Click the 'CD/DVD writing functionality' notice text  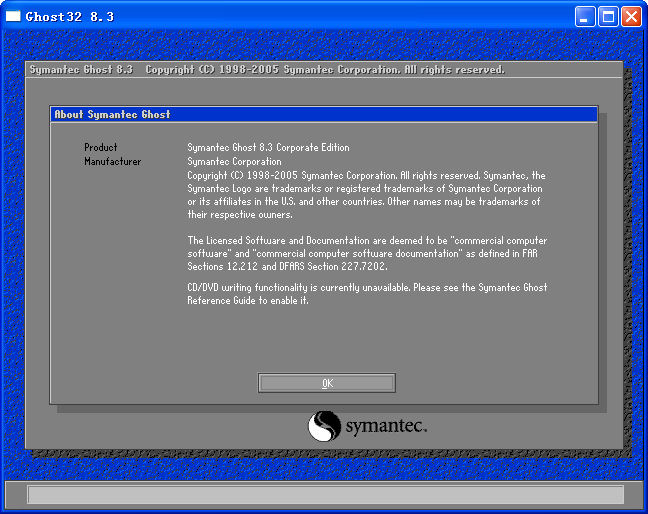tap(367, 294)
